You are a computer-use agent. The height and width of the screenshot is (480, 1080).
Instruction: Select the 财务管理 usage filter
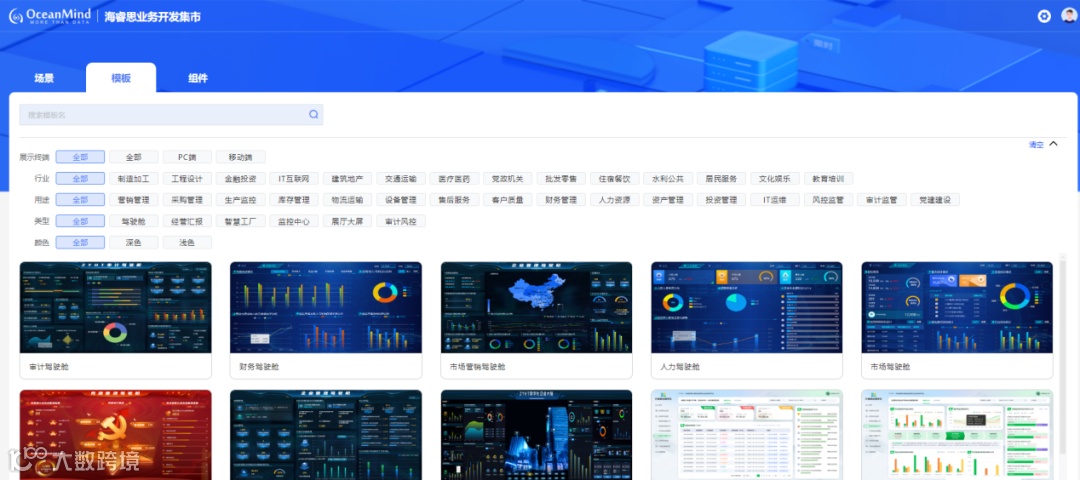click(561, 200)
